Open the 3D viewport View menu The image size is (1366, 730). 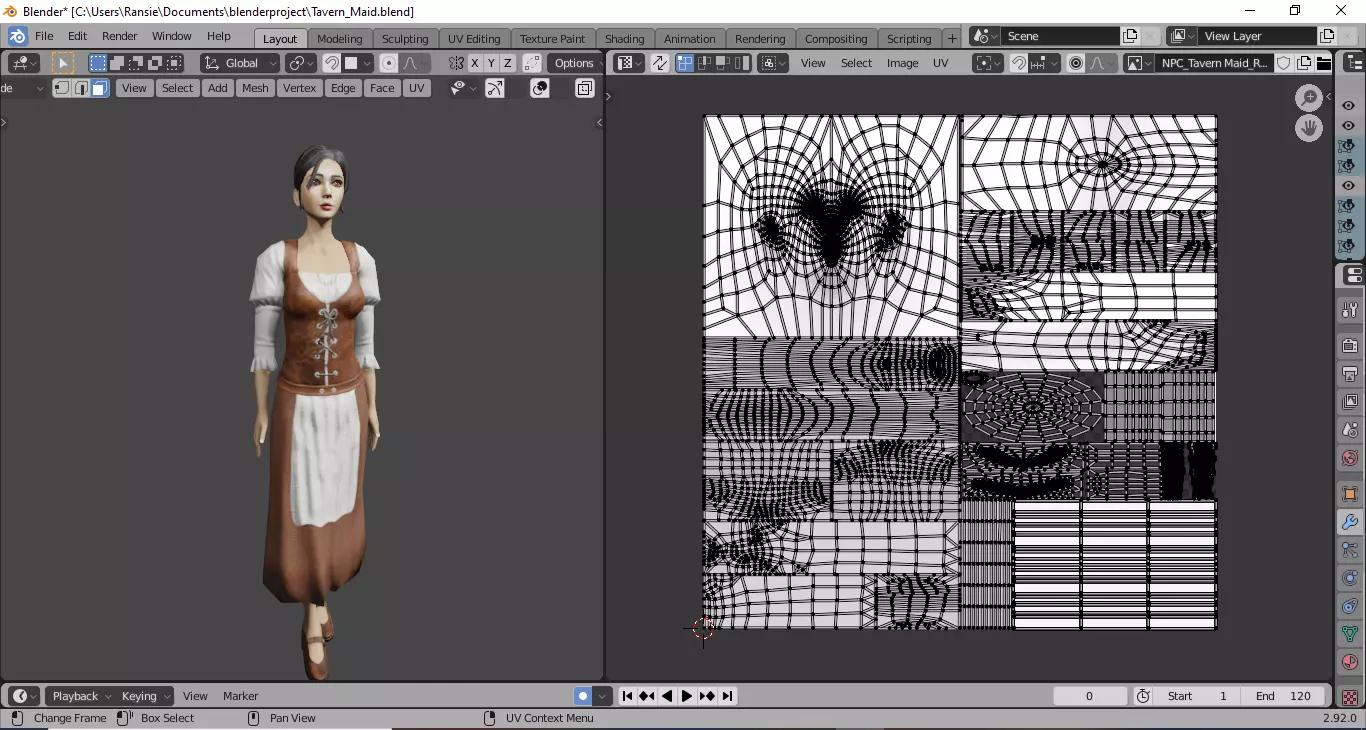pos(134,88)
